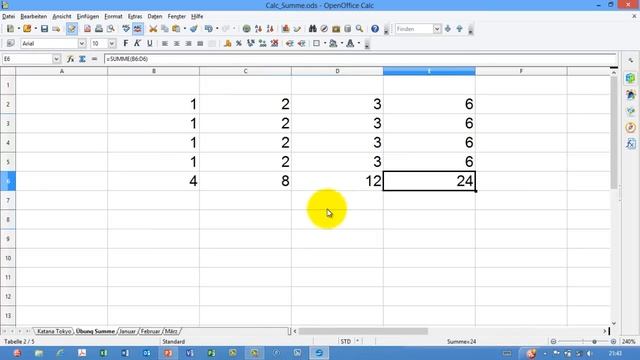Click the Export as PDF icon
Viewport: 640px width, 360px height.
pyautogui.click(x=87, y=29)
